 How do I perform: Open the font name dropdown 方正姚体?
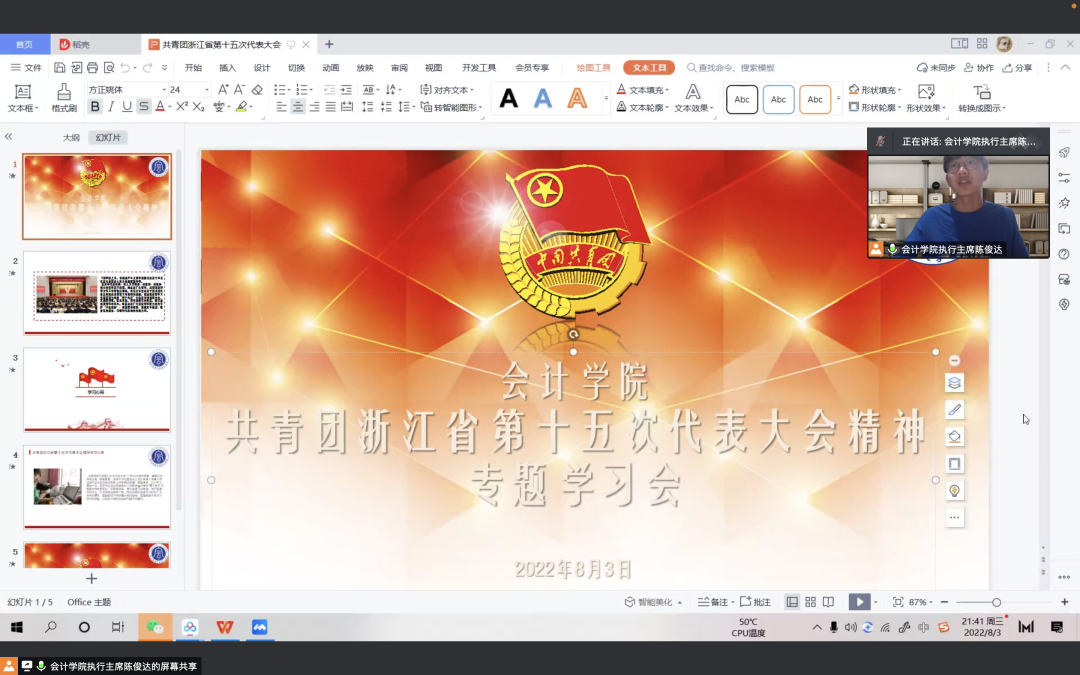tap(165, 90)
